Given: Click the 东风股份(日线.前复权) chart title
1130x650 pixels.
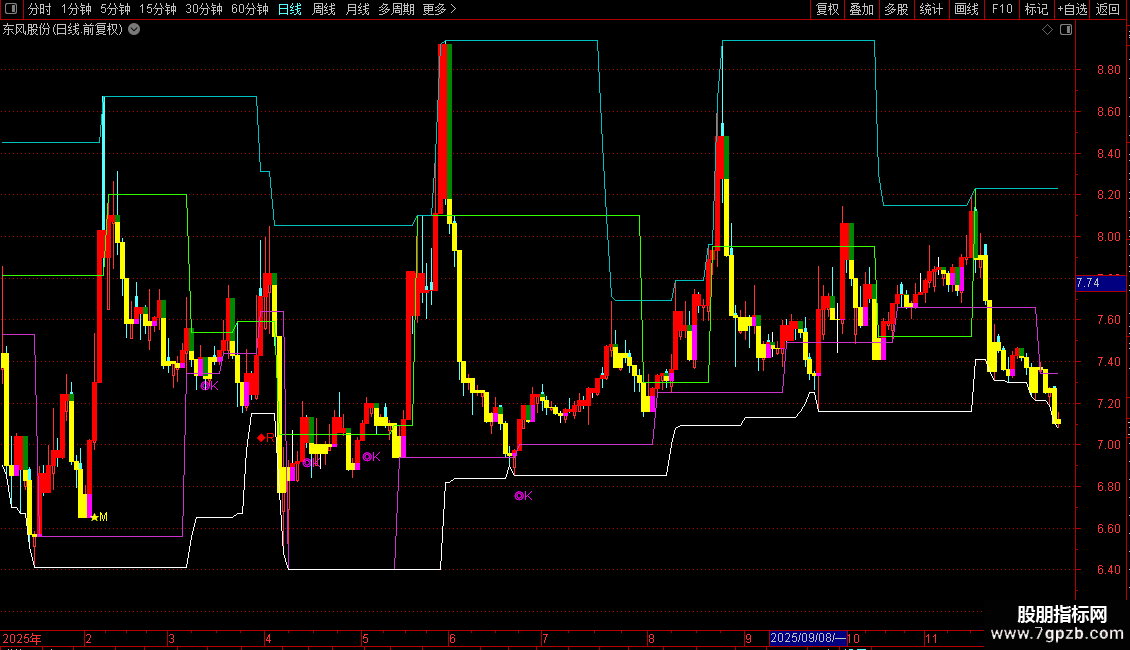Looking at the screenshot, I should click(63, 30).
